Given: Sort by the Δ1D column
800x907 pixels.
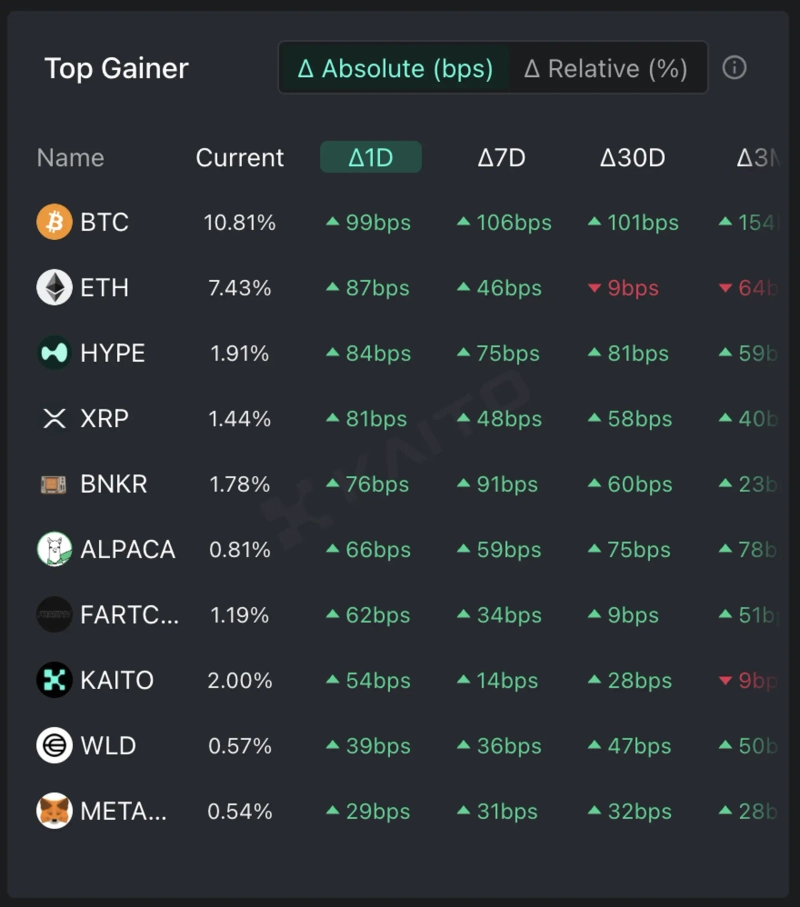Looking at the screenshot, I should click(x=370, y=158).
